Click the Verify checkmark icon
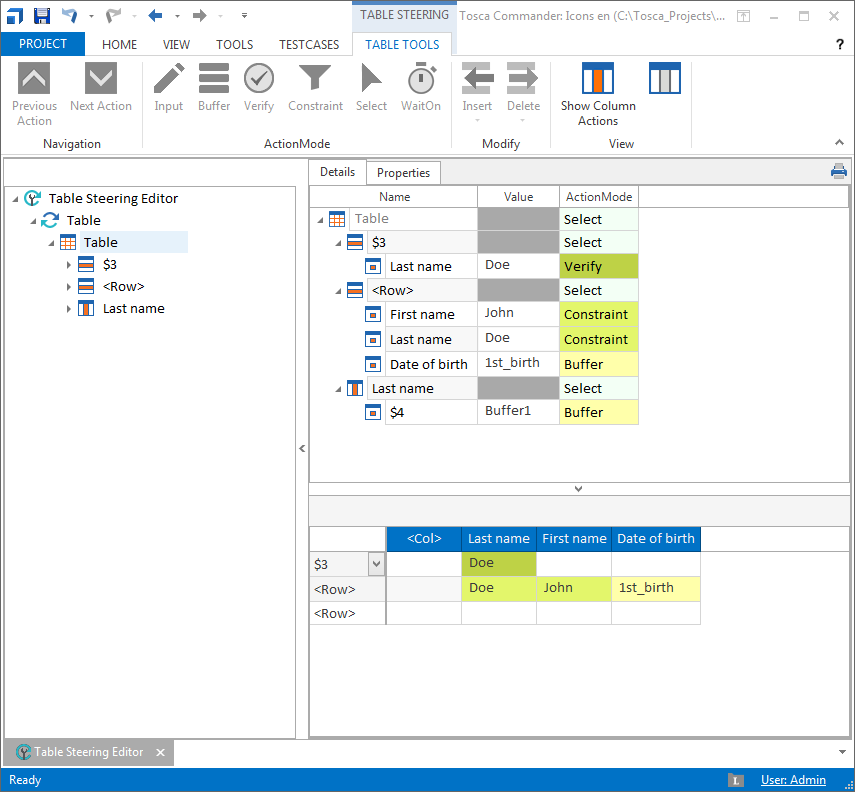The width and height of the screenshot is (855, 792). click(259, 79)
